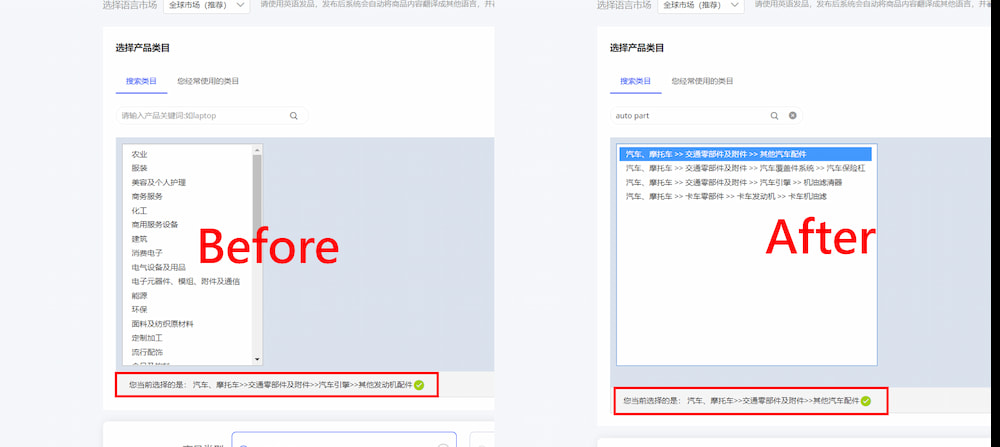Click 您当前选择的是 line ending 其他汽车配件
The width and height of the screenshot is (1000, 447).
point(741,401)
